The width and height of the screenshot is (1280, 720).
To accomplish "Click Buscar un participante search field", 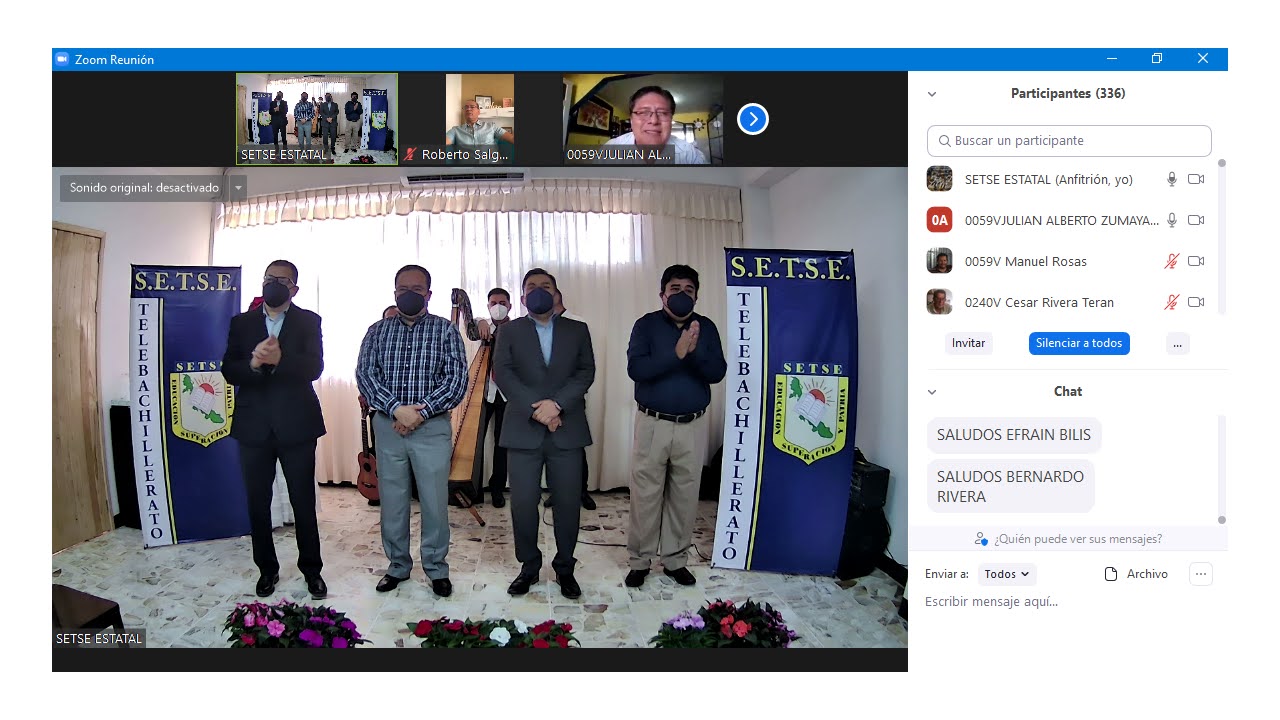I will click(x=1069, y=141).
